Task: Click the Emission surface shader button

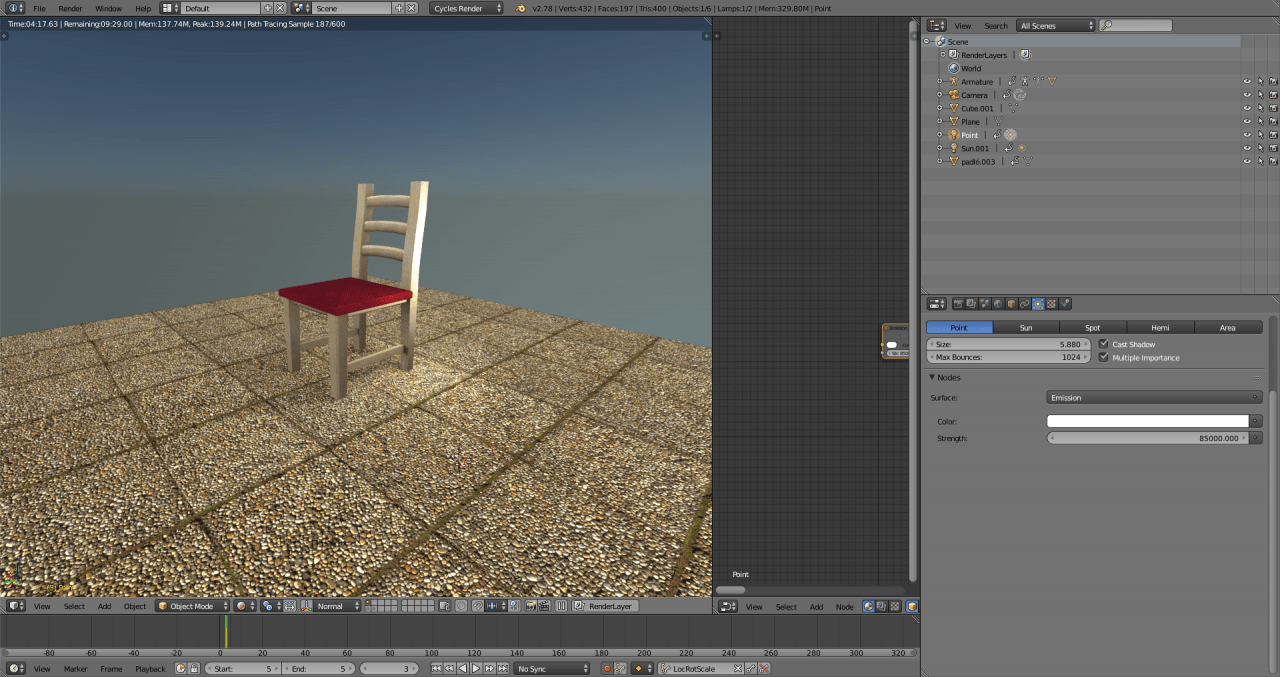Action: pos(1154,397)
